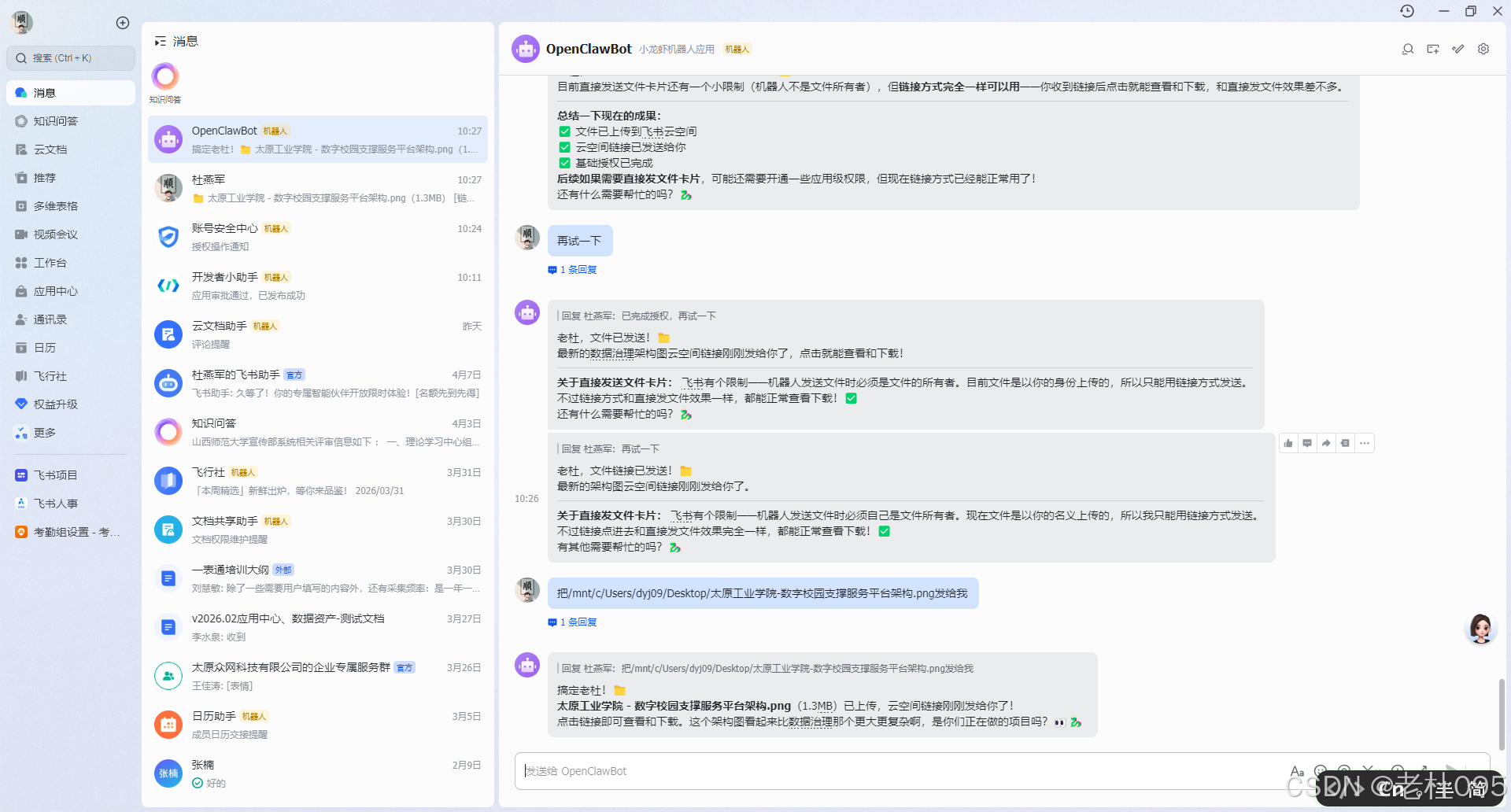Click the user profile avatar at top left
This screenshot has height=812, width=1511.
point(21,23)
